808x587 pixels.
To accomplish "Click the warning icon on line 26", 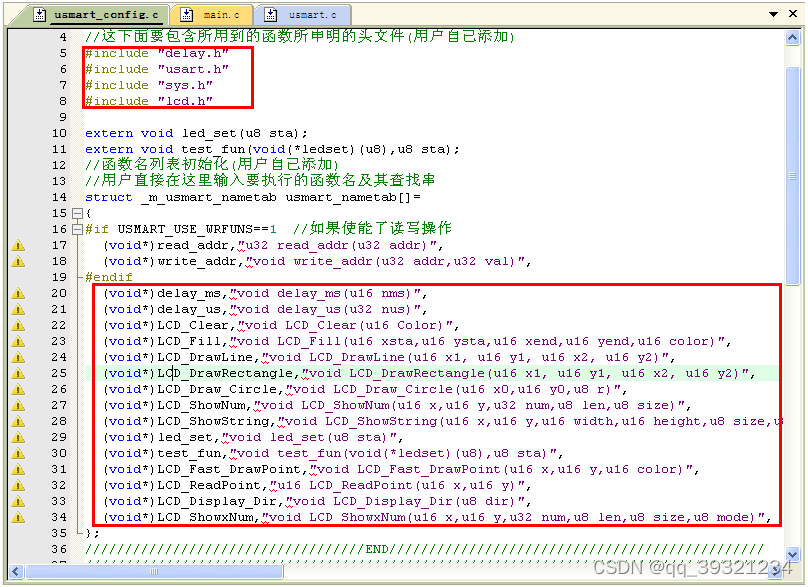I will coord(18,389).
